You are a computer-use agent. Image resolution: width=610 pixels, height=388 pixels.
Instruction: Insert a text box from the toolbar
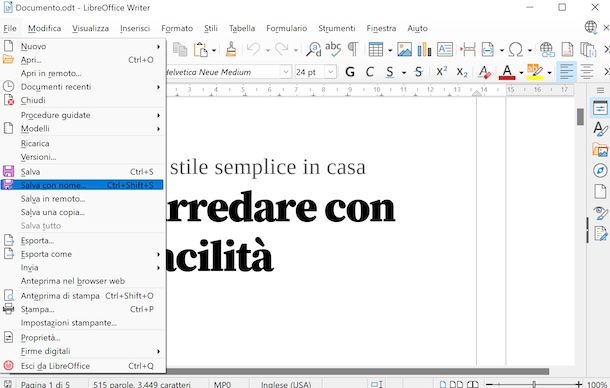pos(445,49)
